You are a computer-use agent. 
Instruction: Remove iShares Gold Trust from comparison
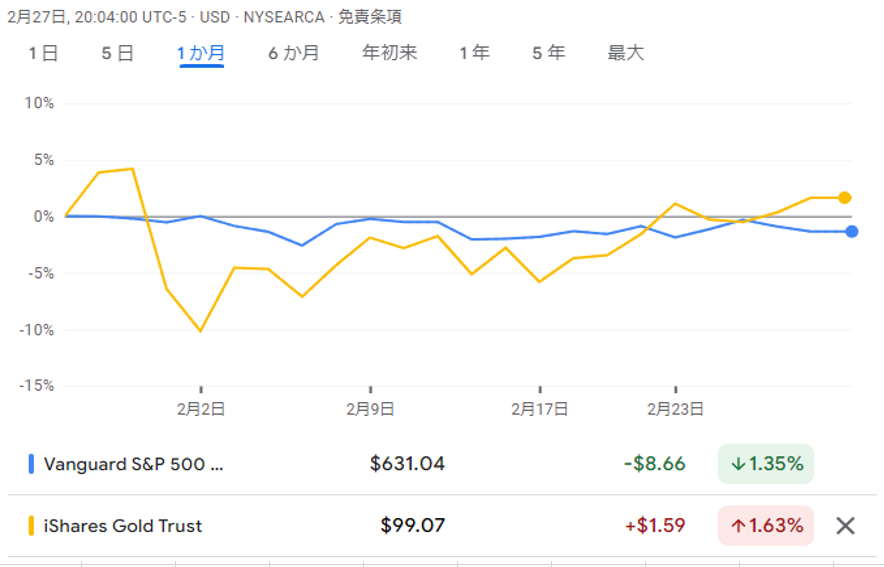pos(845,526)
